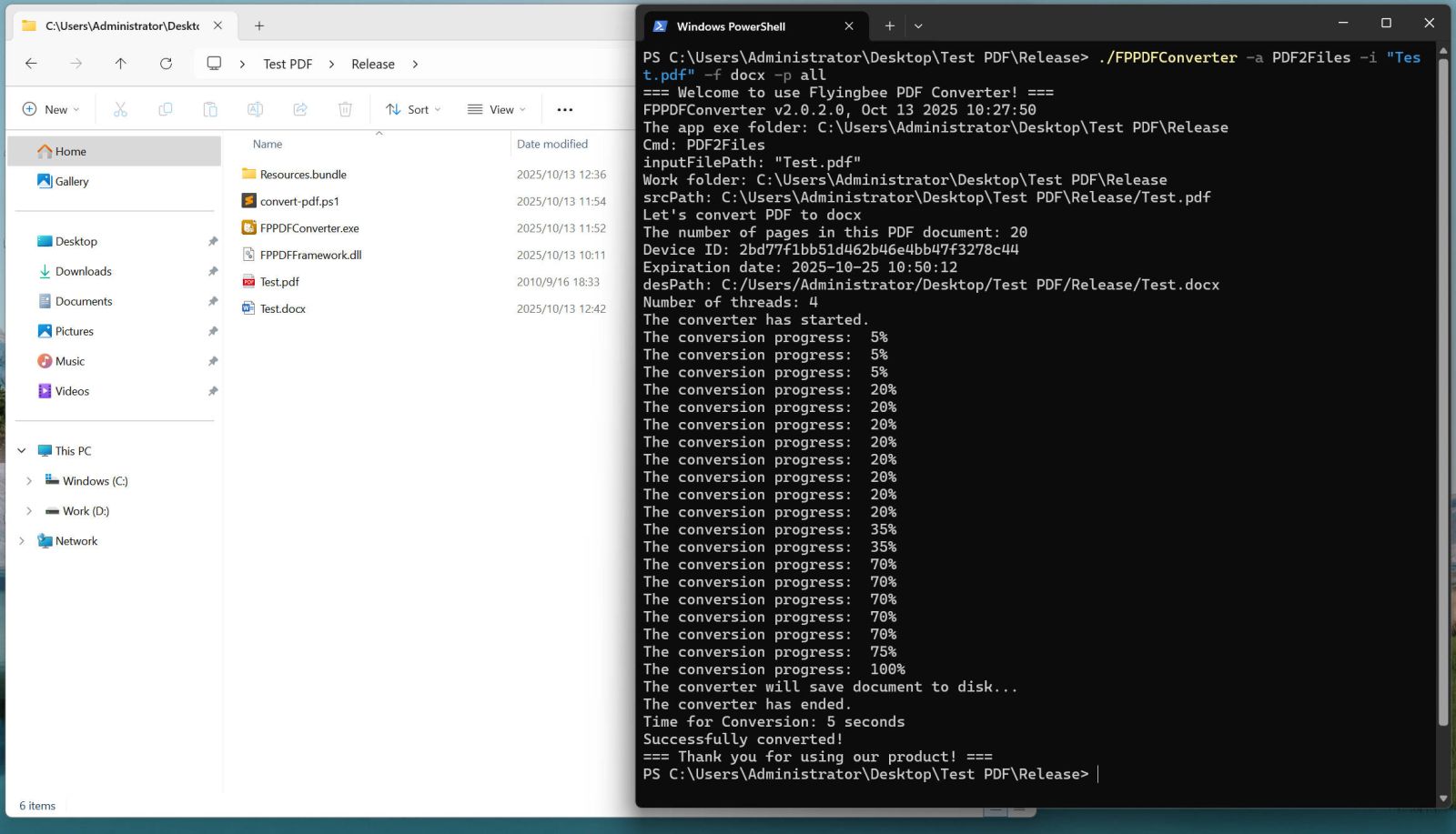Click the Cut scissors icon in toolbar
Viewport: 1456px width, 834px height.
(x=120, y=109)
